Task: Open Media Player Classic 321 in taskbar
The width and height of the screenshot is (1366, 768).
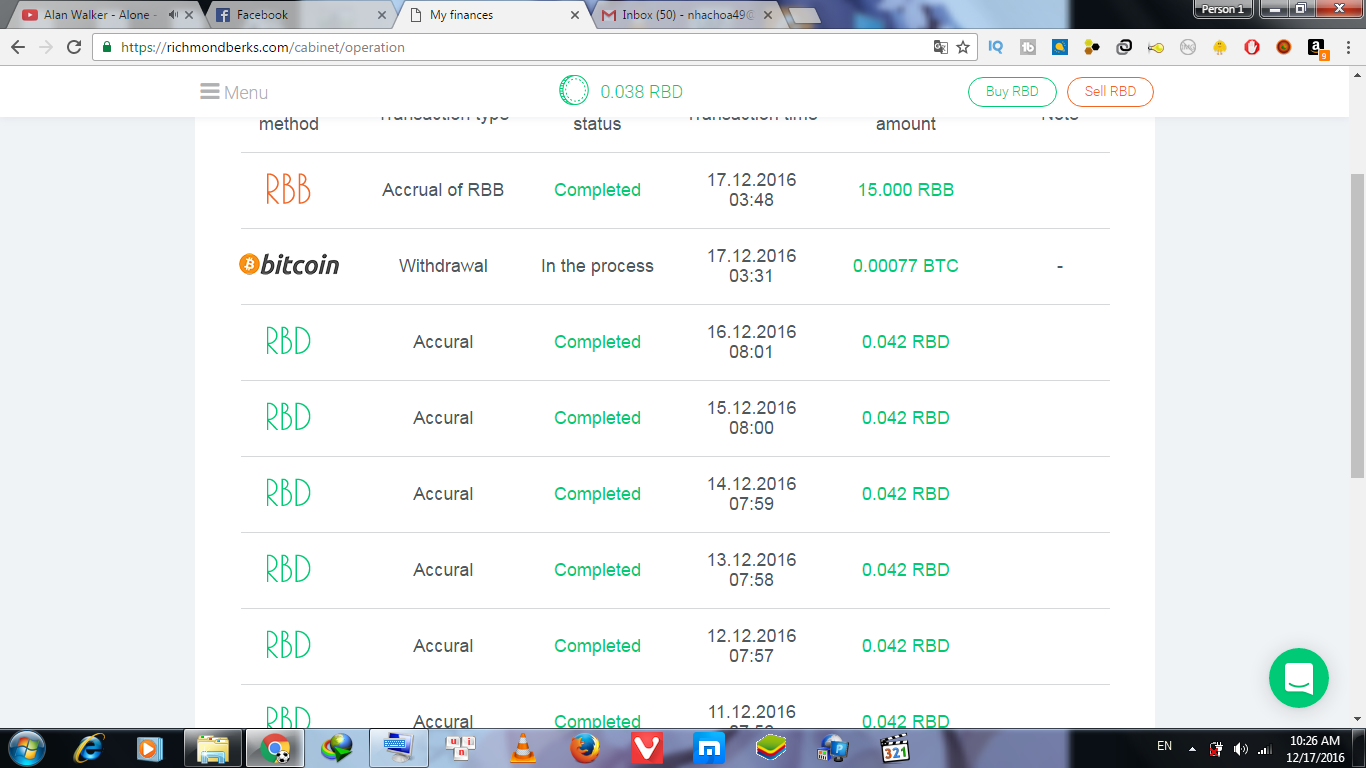Action: (894, 748)
